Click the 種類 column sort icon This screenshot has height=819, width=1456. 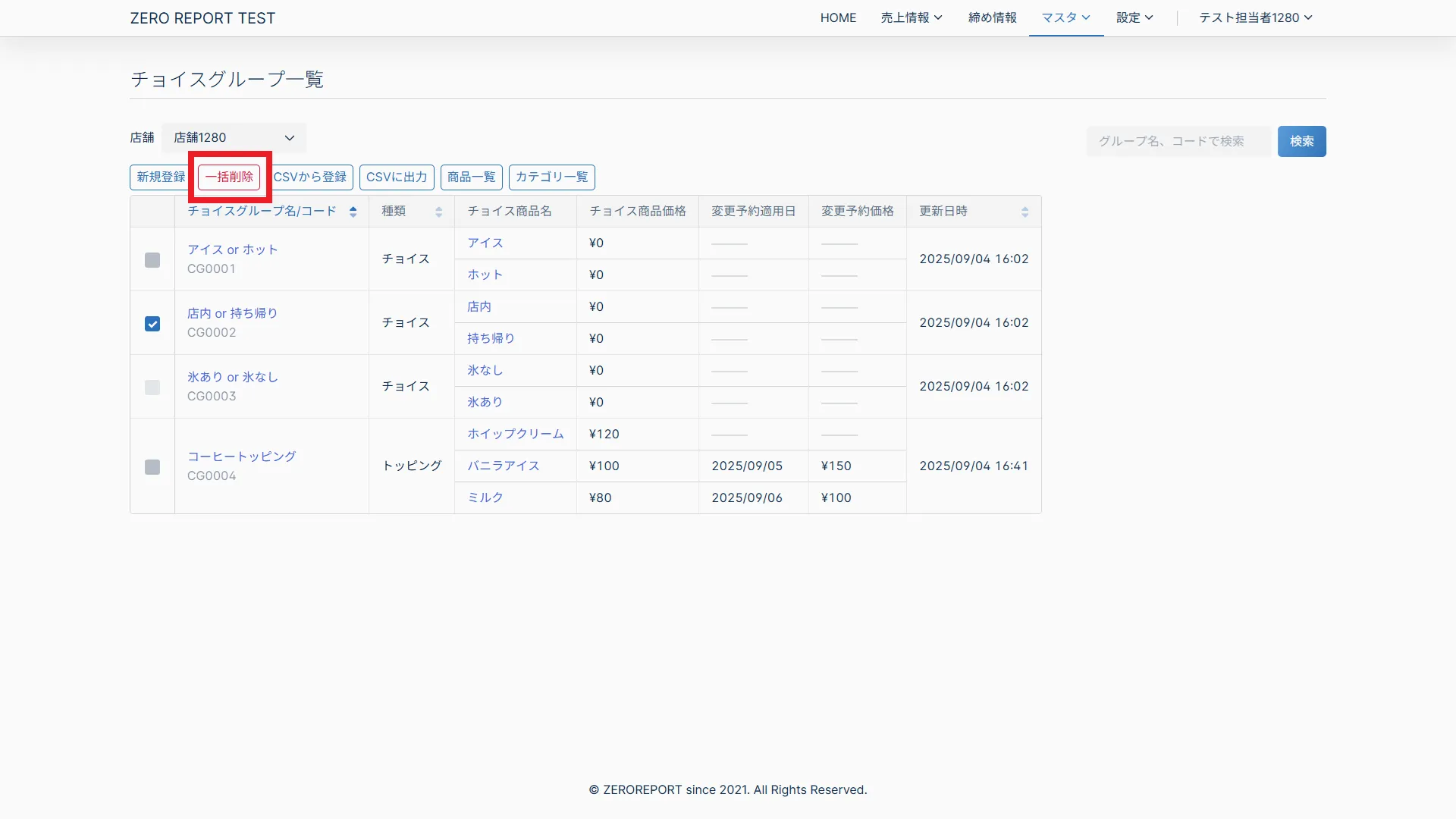click(438, 212)
